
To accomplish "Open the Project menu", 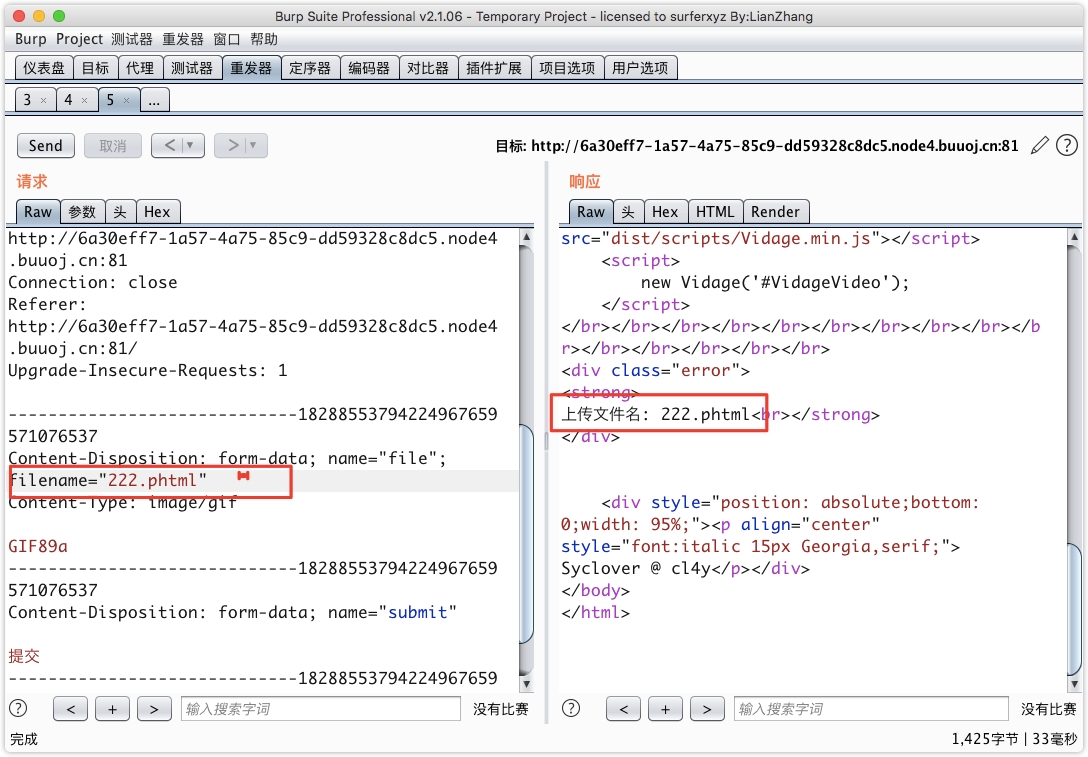I will click(x=79, y=39).
